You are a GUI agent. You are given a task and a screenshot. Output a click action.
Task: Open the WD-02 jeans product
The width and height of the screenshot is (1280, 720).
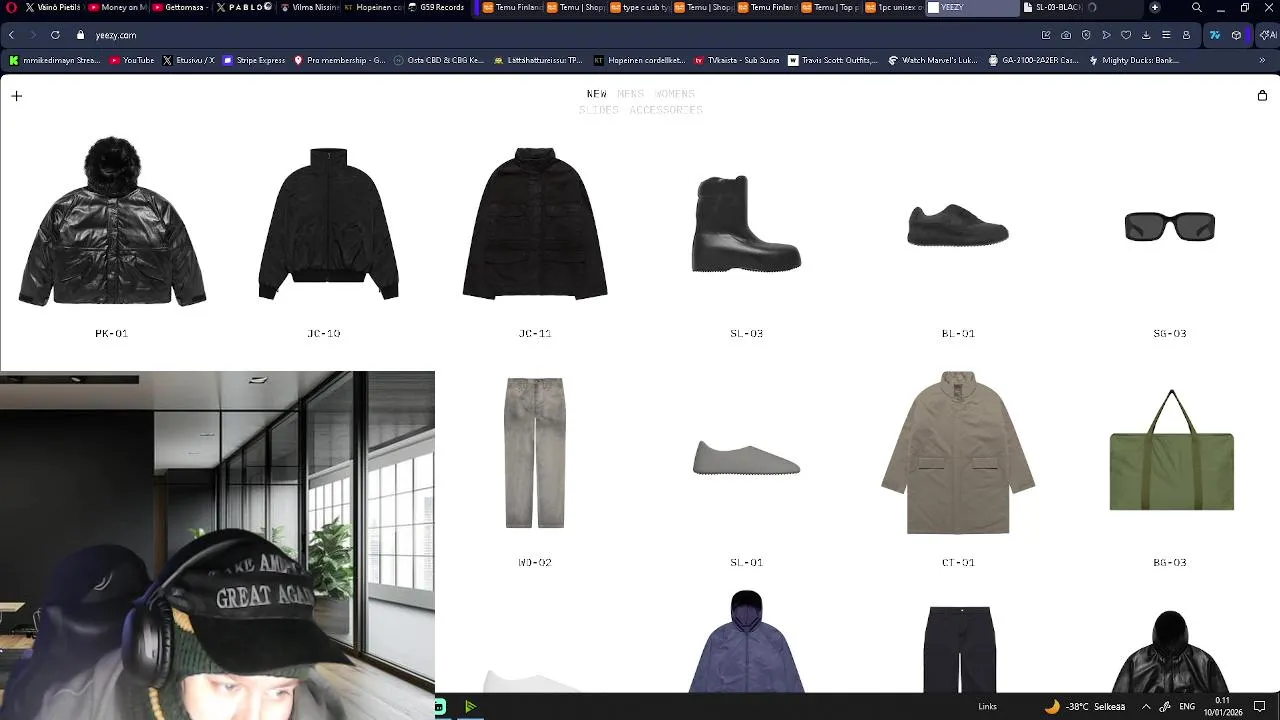[535, 452]
